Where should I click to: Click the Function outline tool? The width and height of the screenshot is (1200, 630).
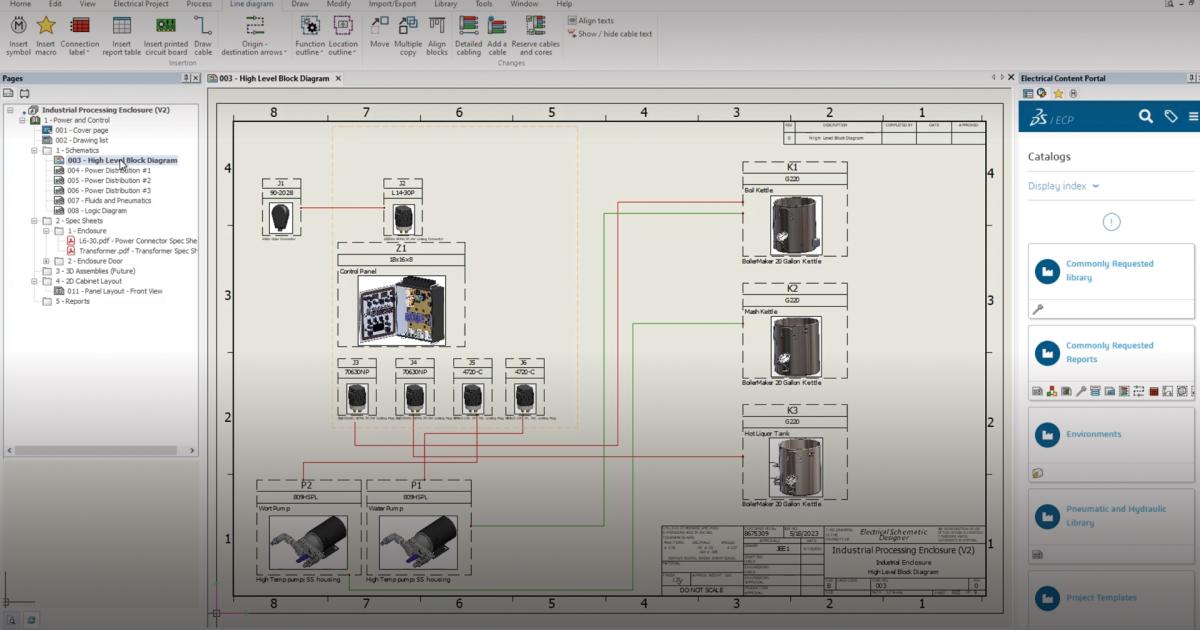pos(310,35)
